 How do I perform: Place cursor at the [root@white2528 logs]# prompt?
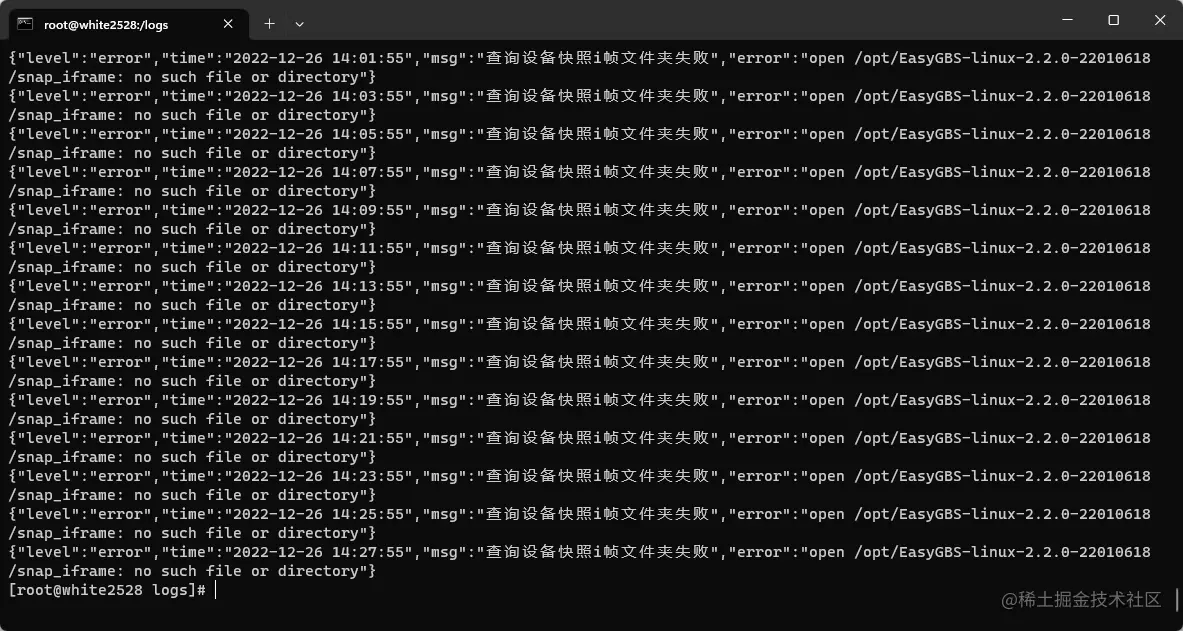(107, 589)
